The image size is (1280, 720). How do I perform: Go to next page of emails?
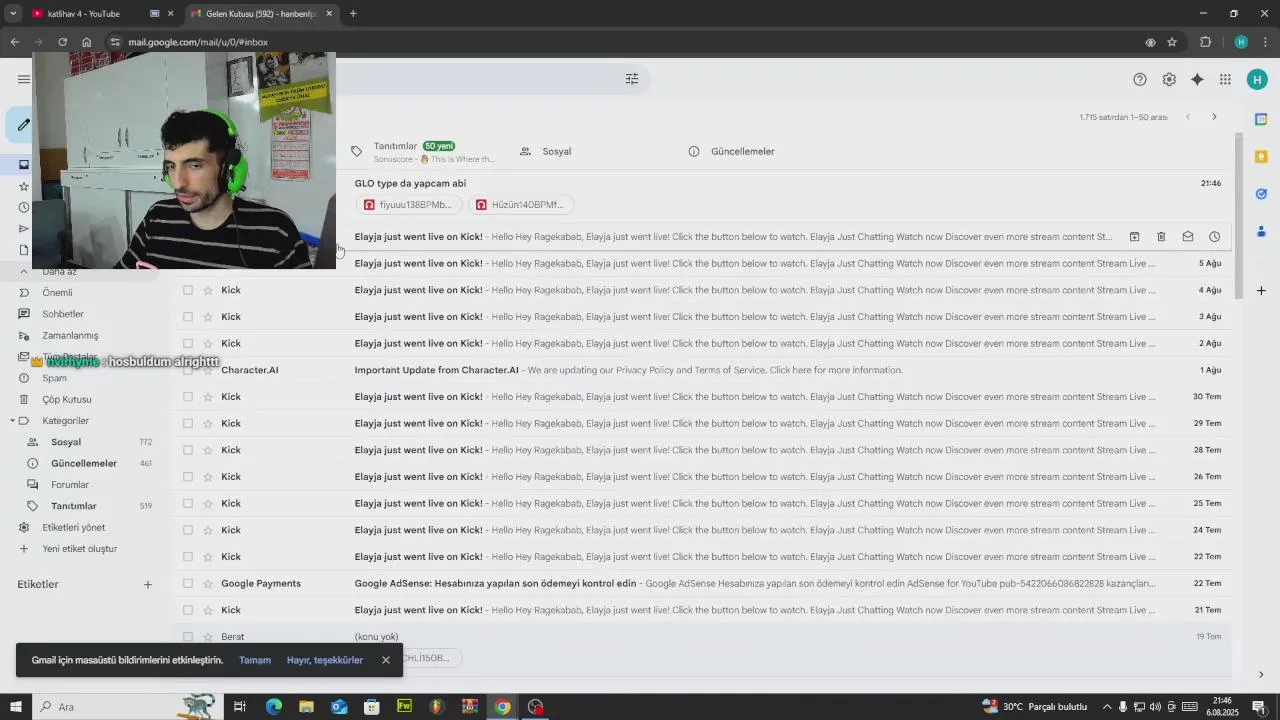pyautogui.click(x=1214, y=117)
